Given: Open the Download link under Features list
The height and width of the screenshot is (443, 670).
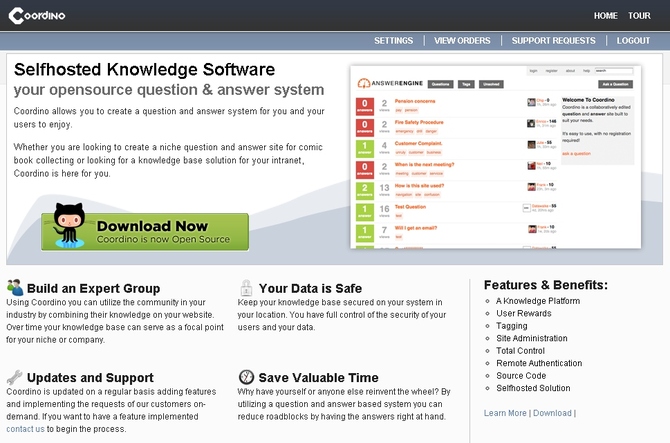Looking at the screenshot, I should (552, 413).
